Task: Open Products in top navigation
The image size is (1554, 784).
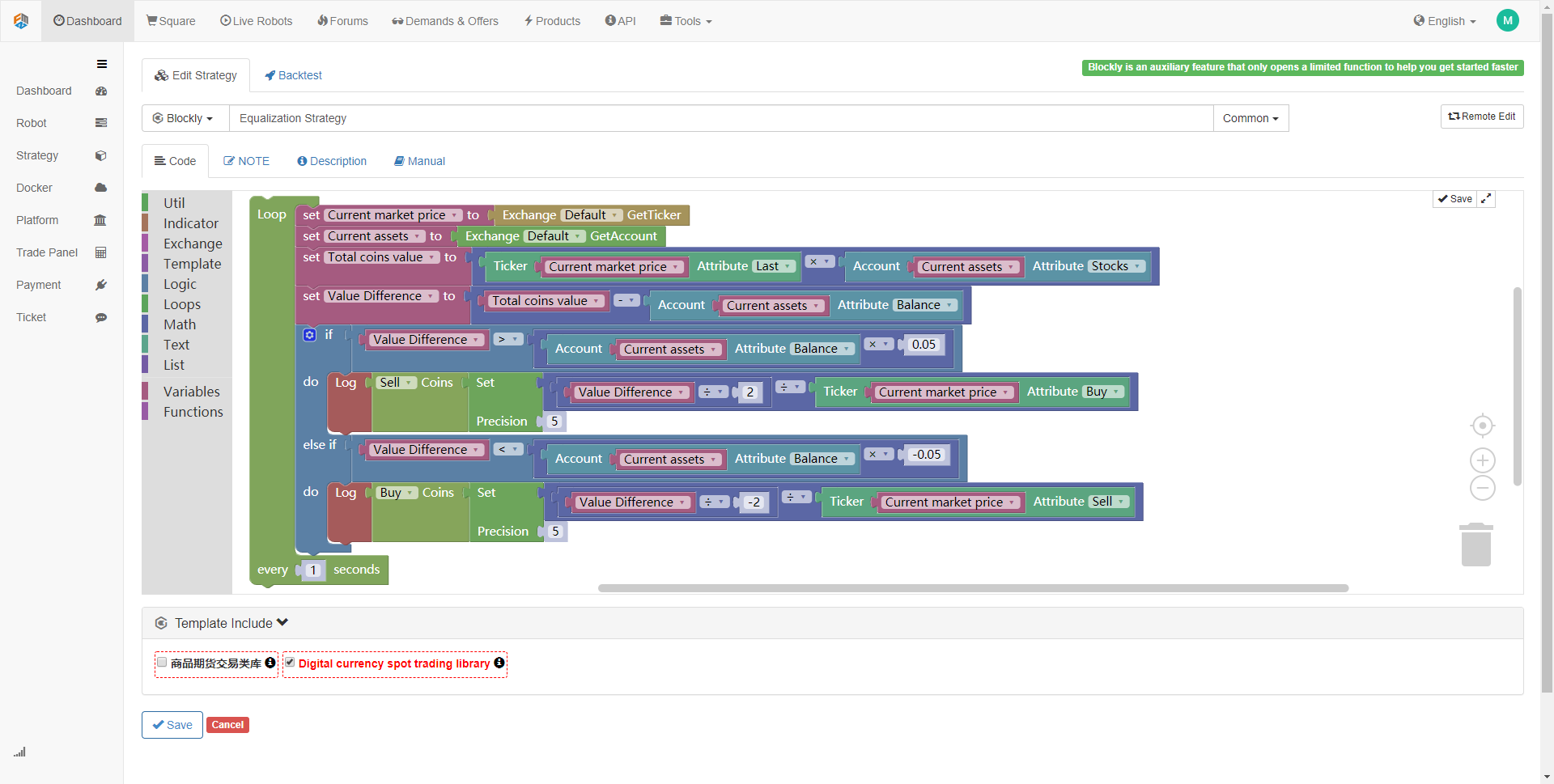Action: [x=552, y=21]
